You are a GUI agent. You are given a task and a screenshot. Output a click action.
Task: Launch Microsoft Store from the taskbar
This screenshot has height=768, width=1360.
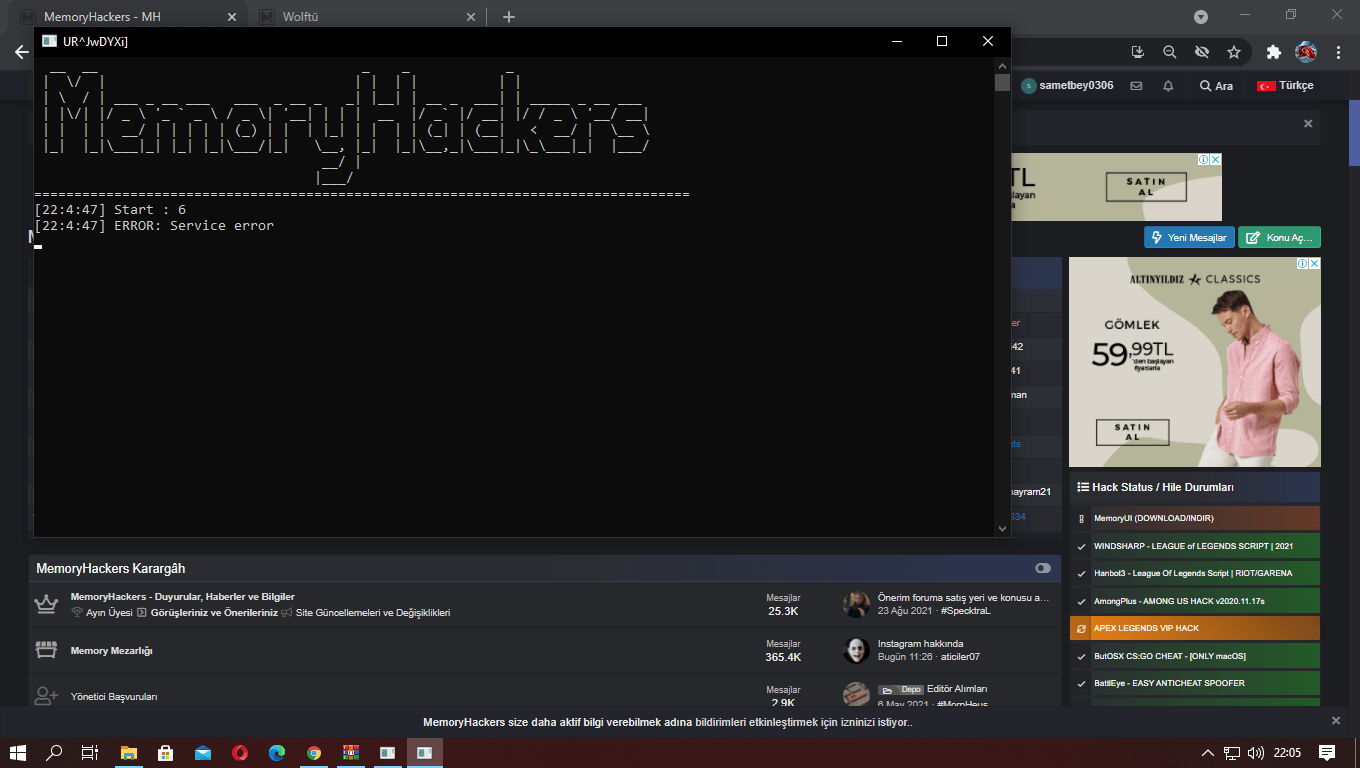pos(166,752)
